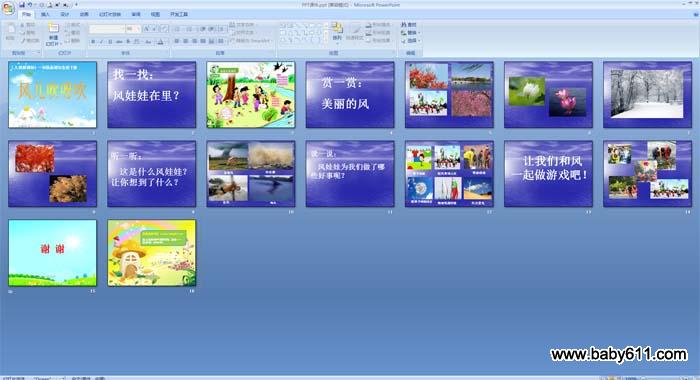The image size is (700, 380).
Task: Toggle Underline formatting in the font group
Action: [x=110, y=42]
